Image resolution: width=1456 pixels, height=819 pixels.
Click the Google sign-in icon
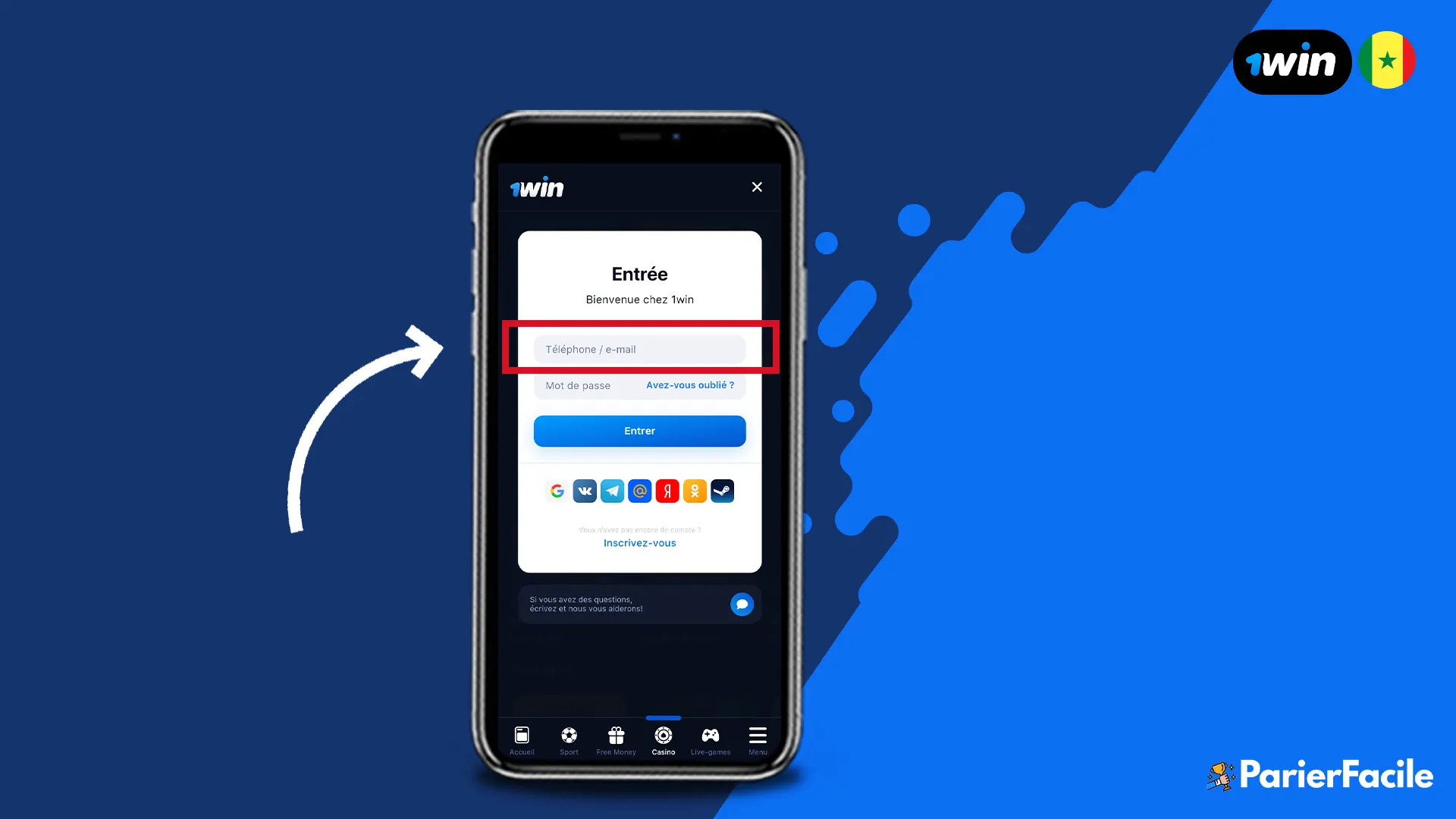coord(557,491)
